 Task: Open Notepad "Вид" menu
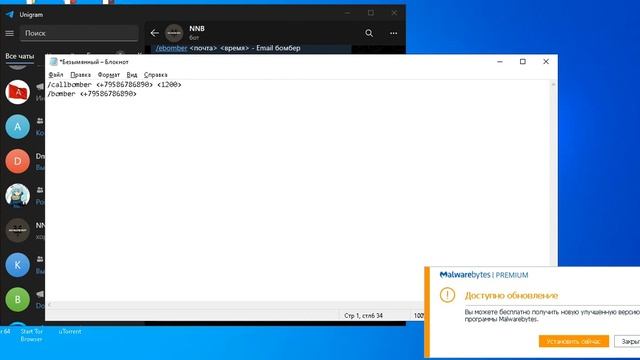click(x=131, y=75)
